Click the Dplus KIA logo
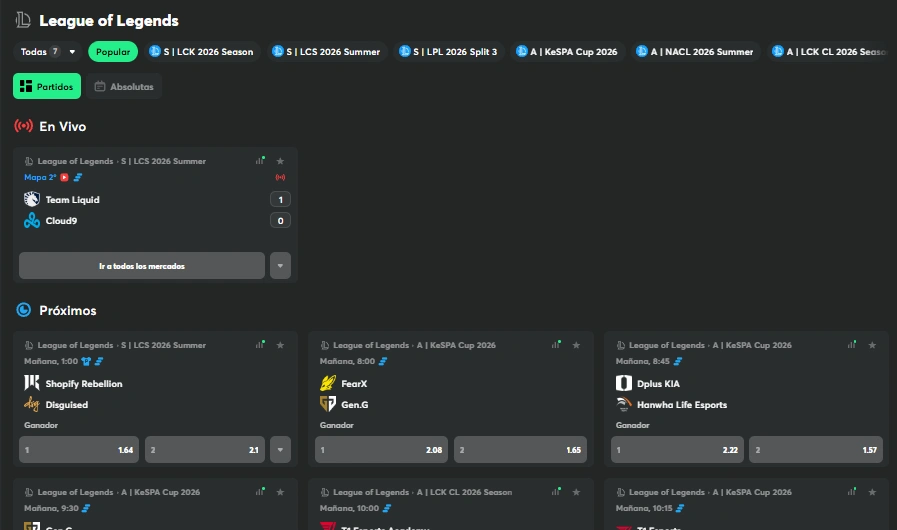897x530 pixels. (624, 383)
